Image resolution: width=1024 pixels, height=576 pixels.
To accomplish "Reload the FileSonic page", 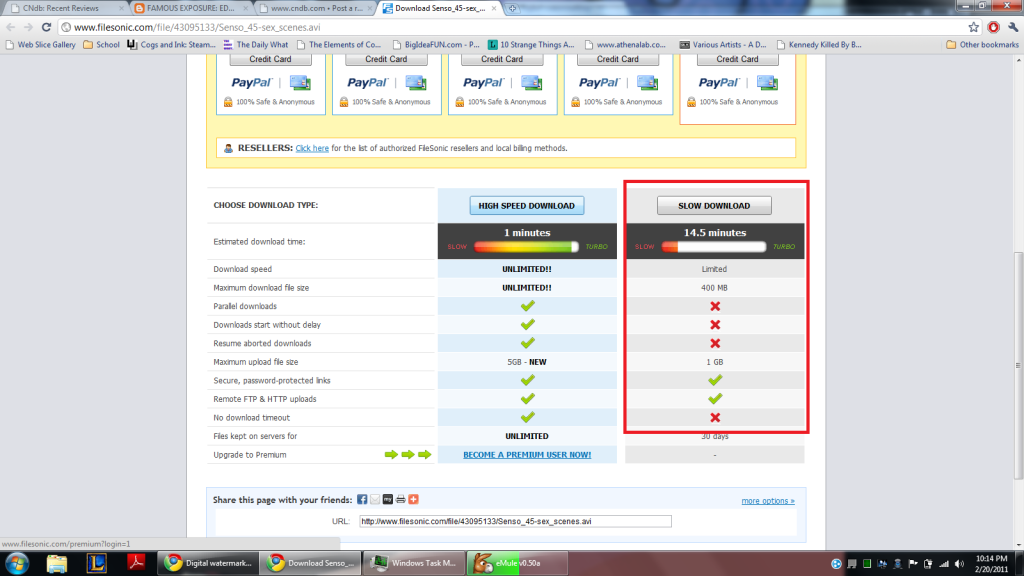I will 46,27.
